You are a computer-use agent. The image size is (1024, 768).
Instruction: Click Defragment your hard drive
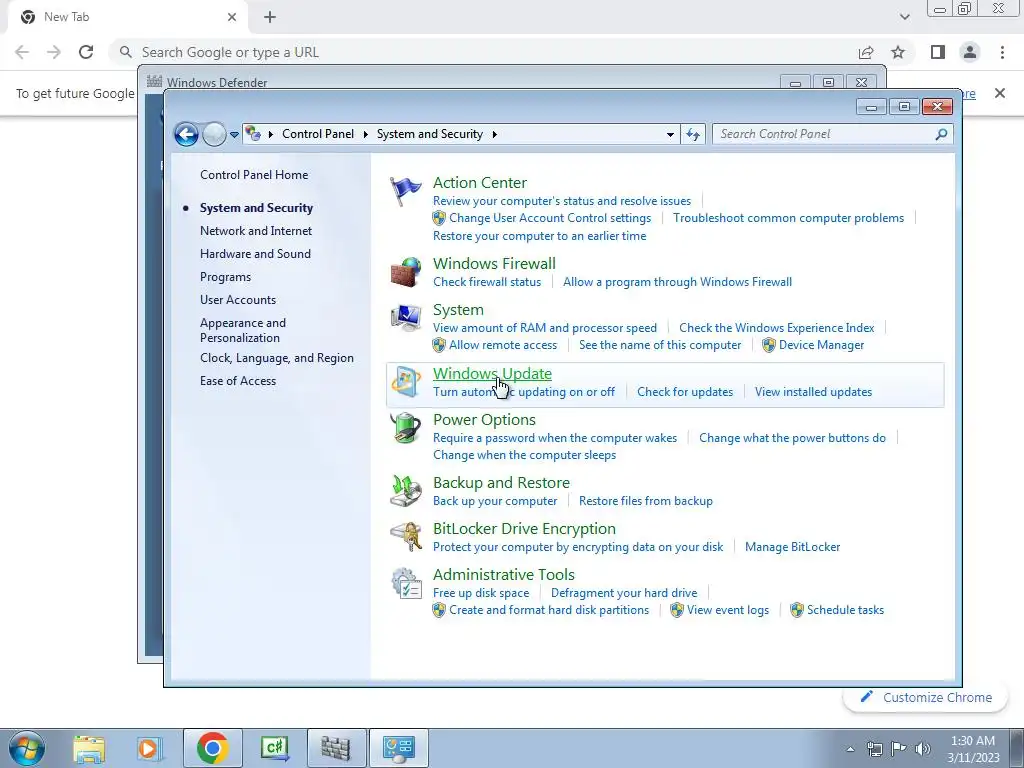[x=624, y=593]
